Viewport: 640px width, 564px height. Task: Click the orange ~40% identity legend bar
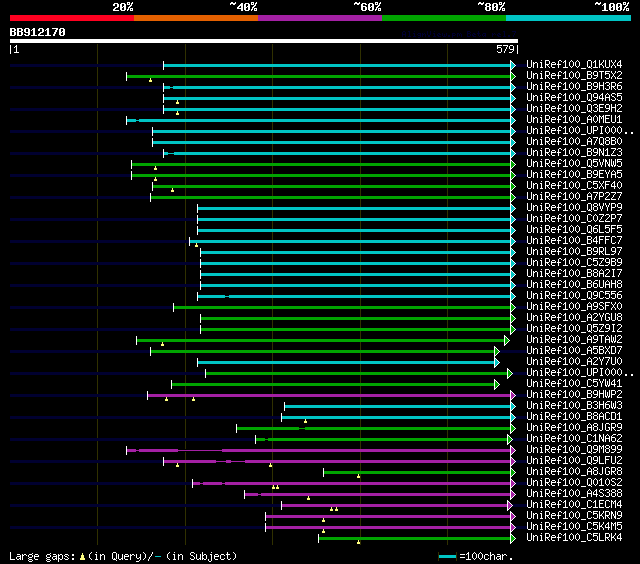point(196,18)
